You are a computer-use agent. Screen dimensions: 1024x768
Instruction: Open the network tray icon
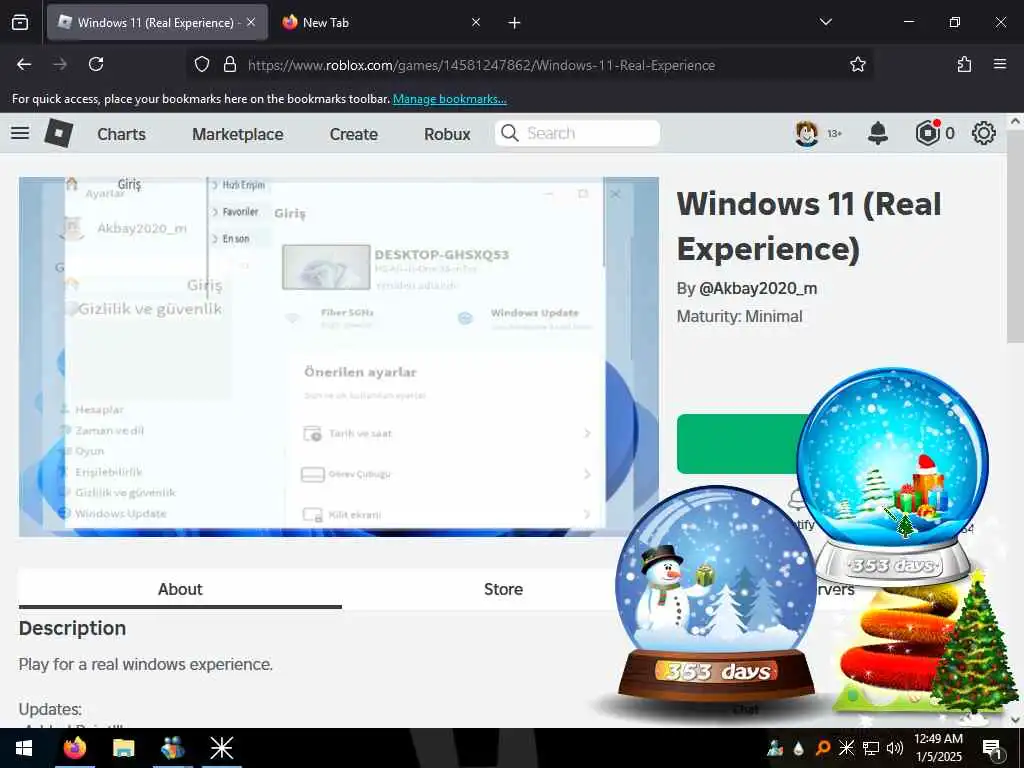[x=871, y=748]
